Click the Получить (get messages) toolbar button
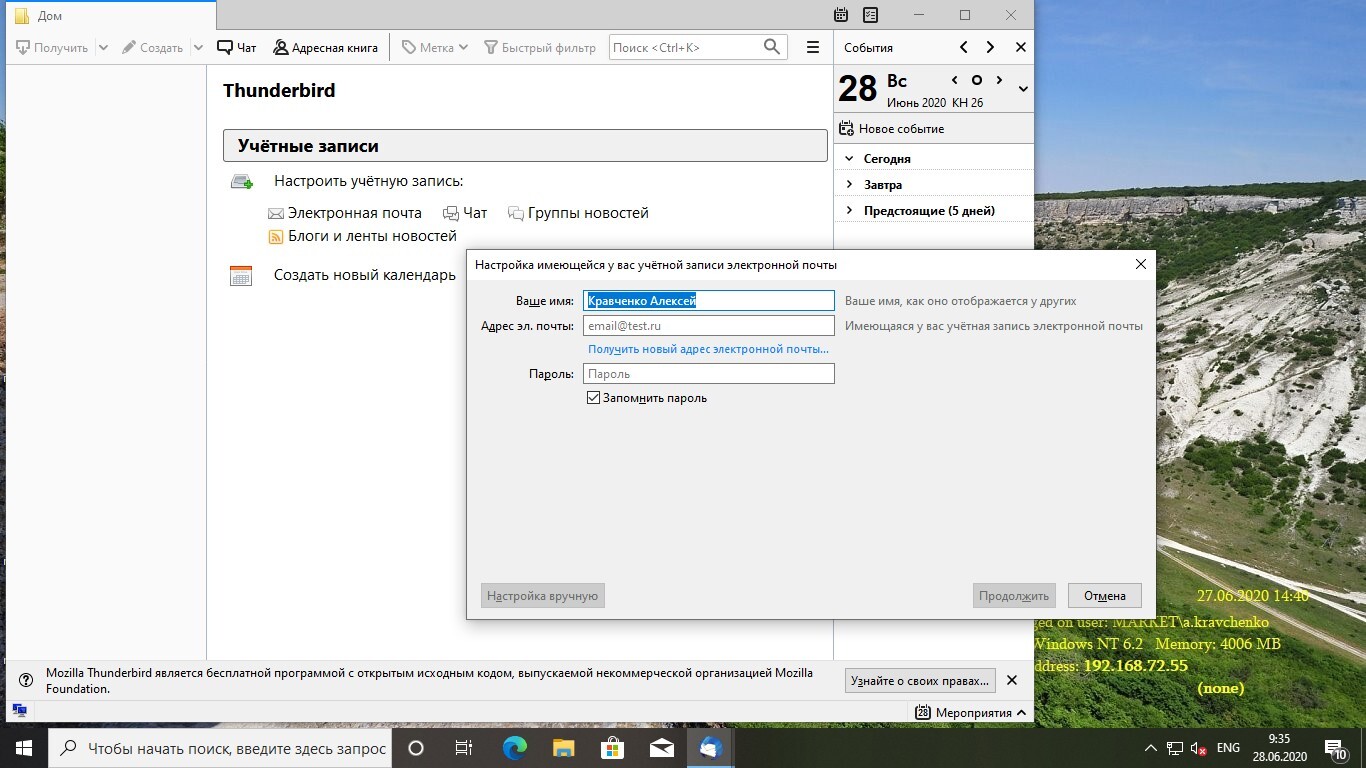The image size is (1366, 768). point(52,47)
